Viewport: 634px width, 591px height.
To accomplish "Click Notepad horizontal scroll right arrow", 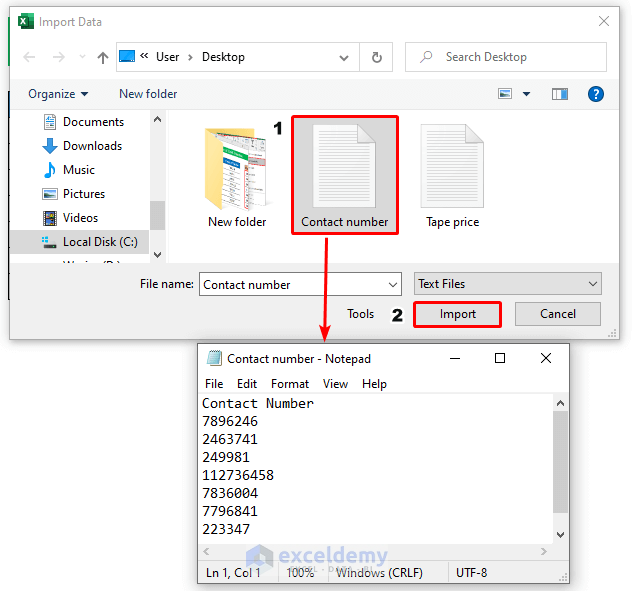I will 544,551.
